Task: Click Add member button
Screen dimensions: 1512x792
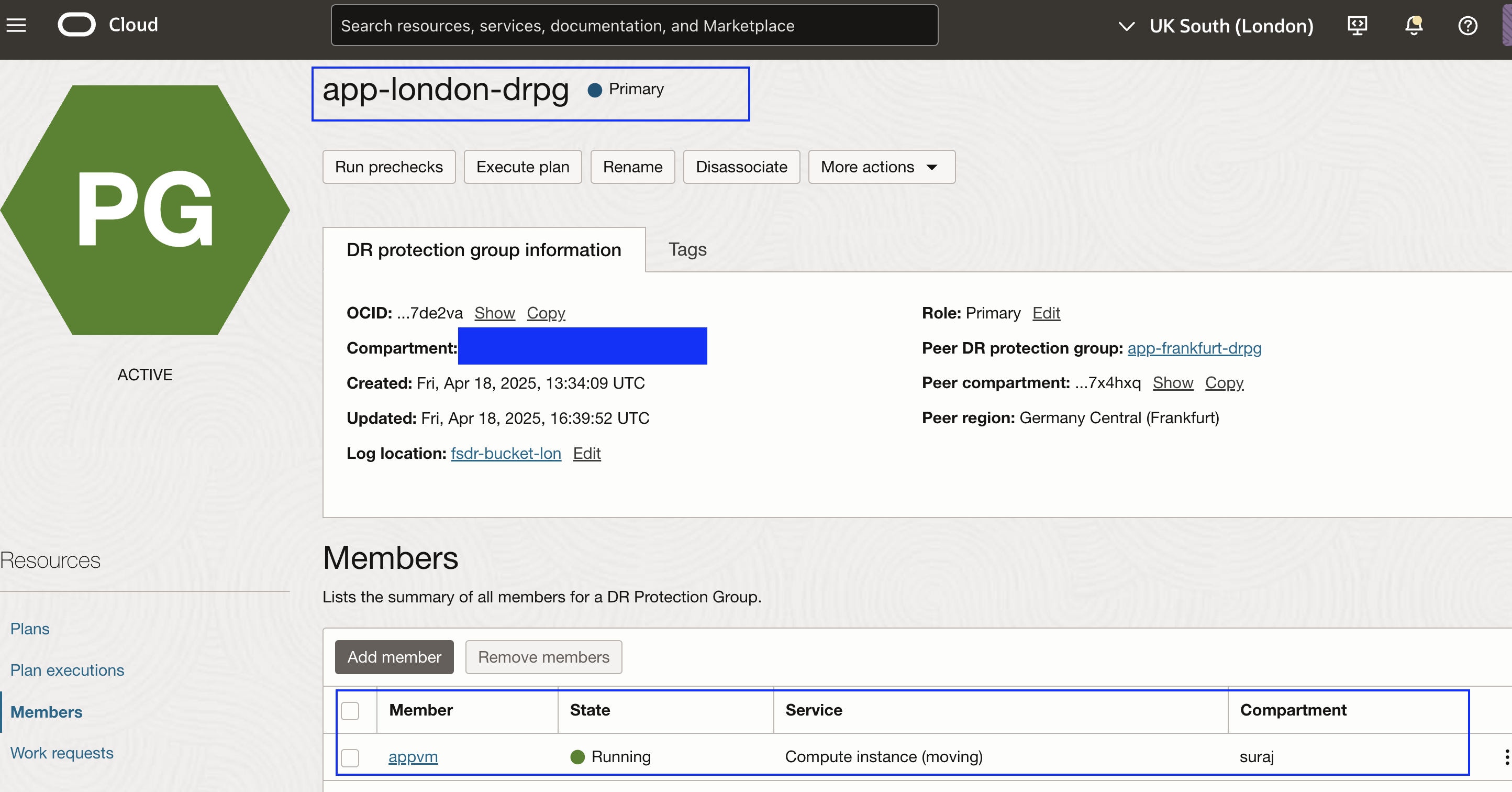Action: click(394, 657)
